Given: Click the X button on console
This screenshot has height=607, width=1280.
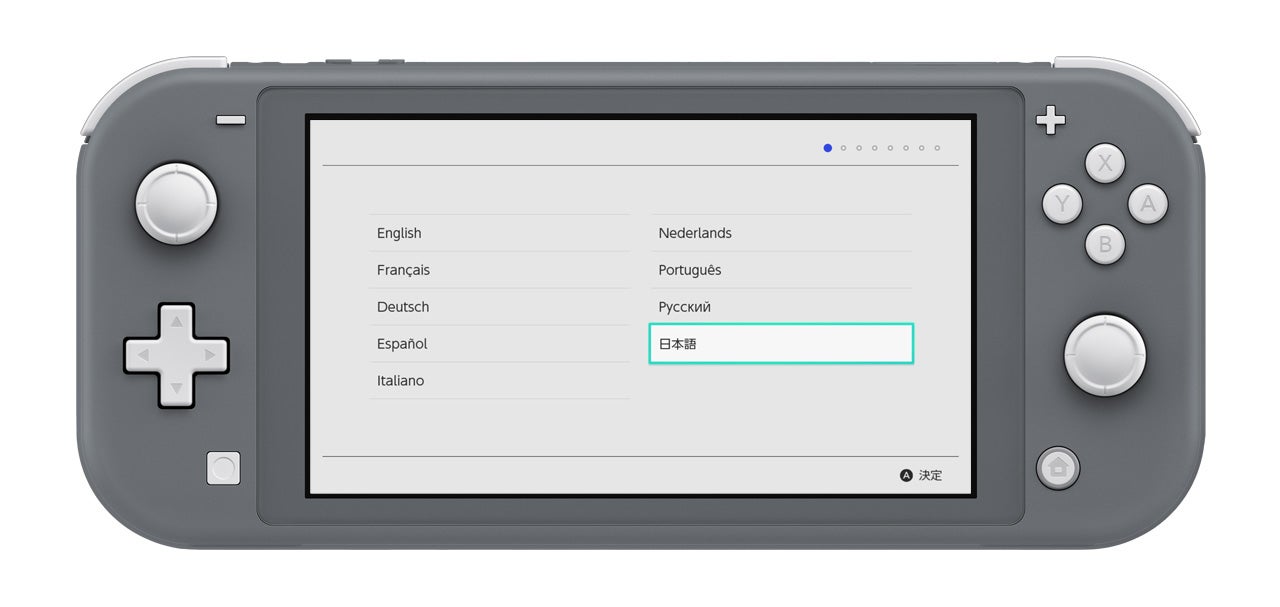Looking at the screenshot, I should pos(1105,164).
